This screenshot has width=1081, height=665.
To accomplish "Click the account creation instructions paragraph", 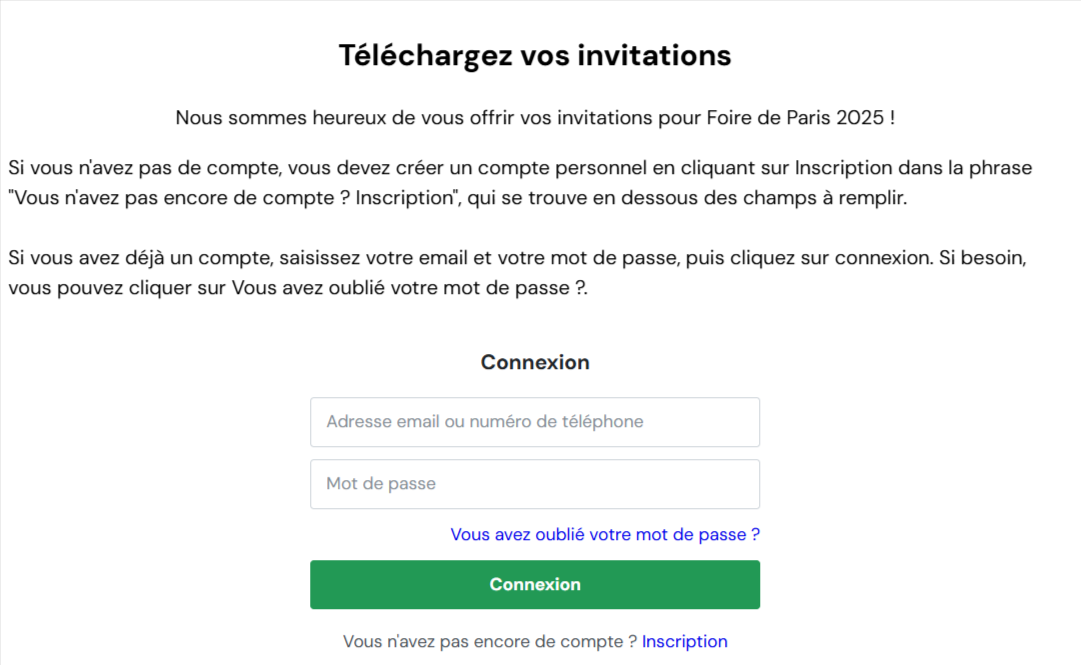I will coord(520,182).
